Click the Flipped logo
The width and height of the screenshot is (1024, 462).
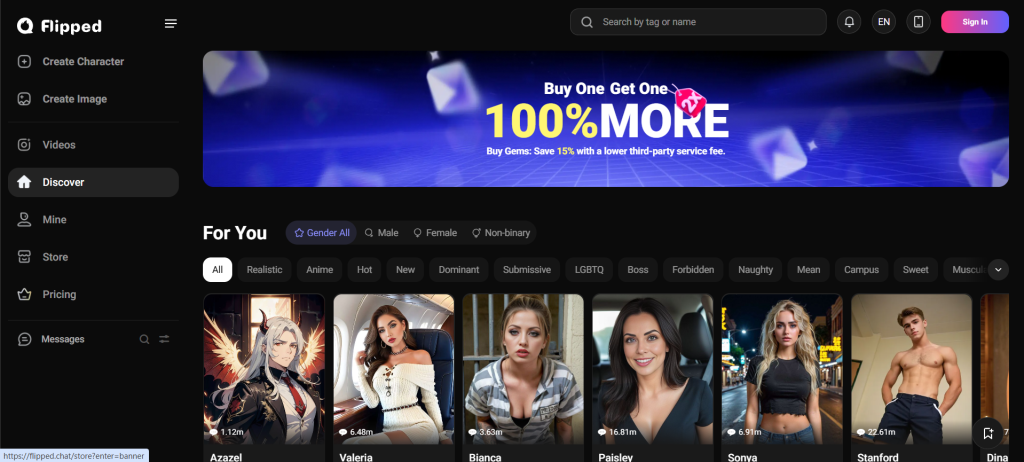pyautogui.click(x=59, y=25)
